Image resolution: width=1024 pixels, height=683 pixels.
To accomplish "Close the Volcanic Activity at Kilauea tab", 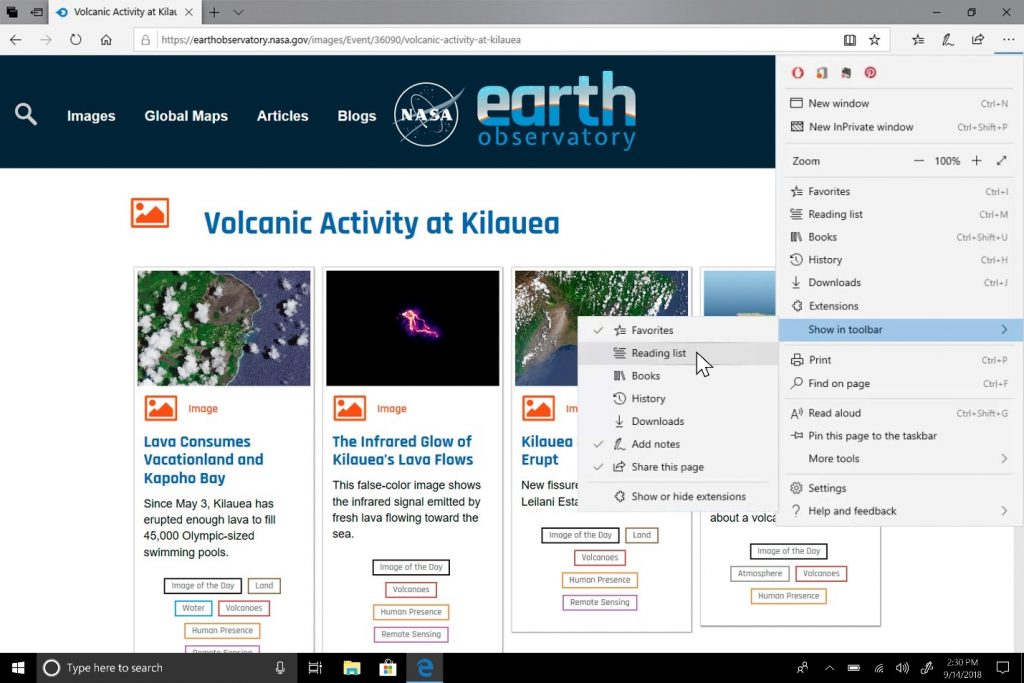I will coord(189,12).
